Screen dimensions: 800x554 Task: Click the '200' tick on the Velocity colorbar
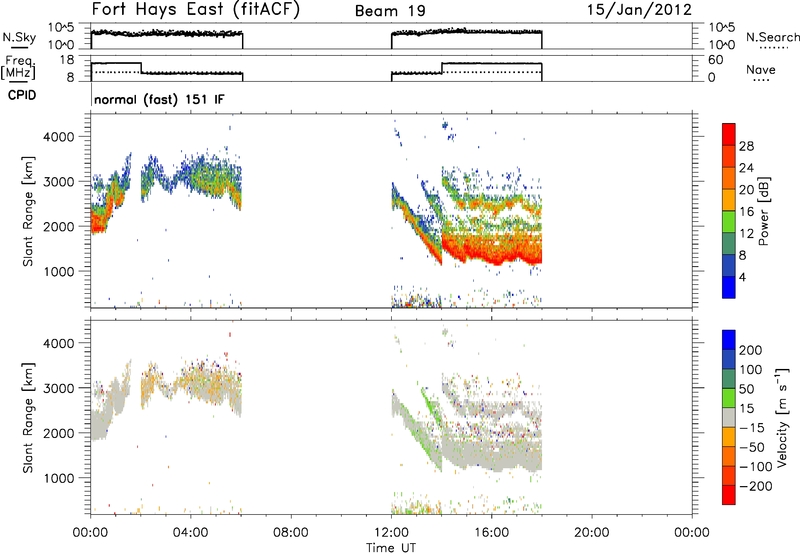pyautogui.click(x=751, y=350)
